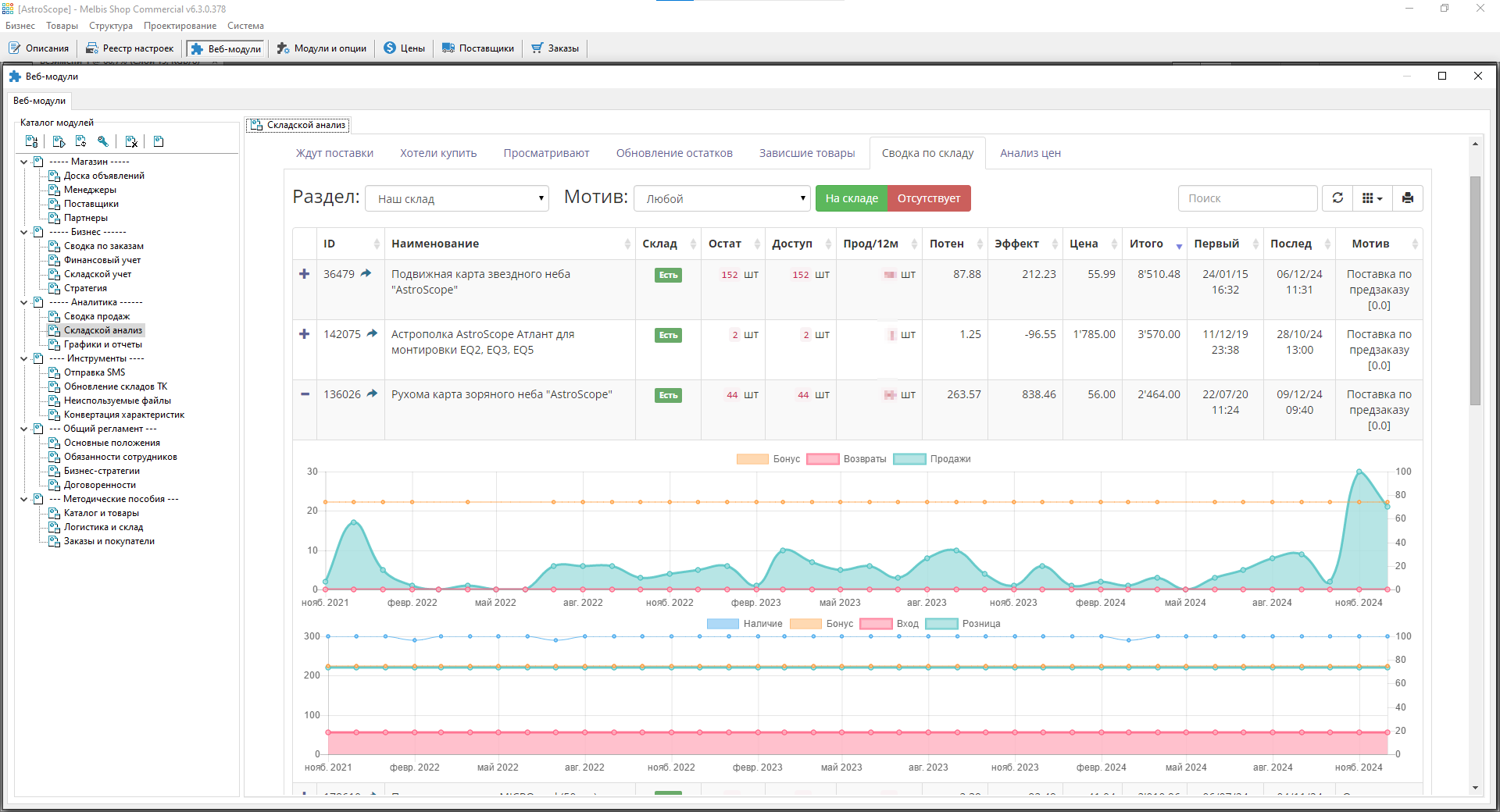Sort table by Цена column header
Viewport: 1500px width, 812px height.
tap(1092, 244)
